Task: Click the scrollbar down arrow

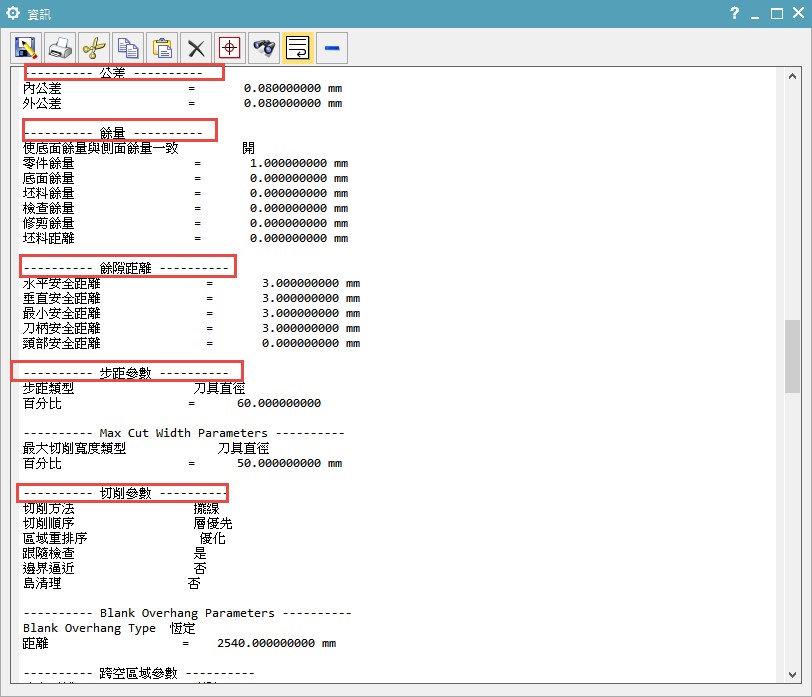Action: [x=792, y=674]
